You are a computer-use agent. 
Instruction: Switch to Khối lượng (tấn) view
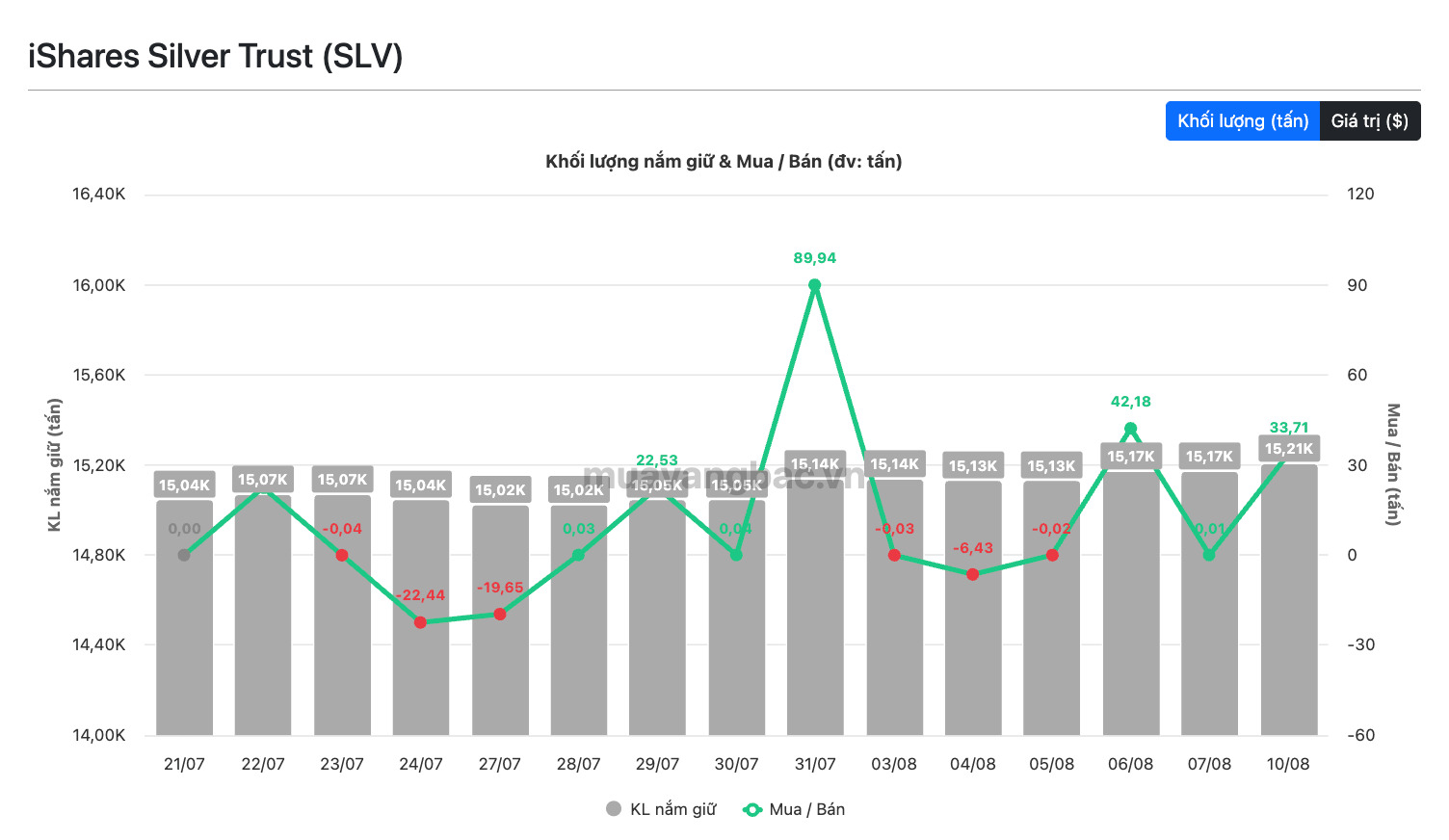(1243, 121)
